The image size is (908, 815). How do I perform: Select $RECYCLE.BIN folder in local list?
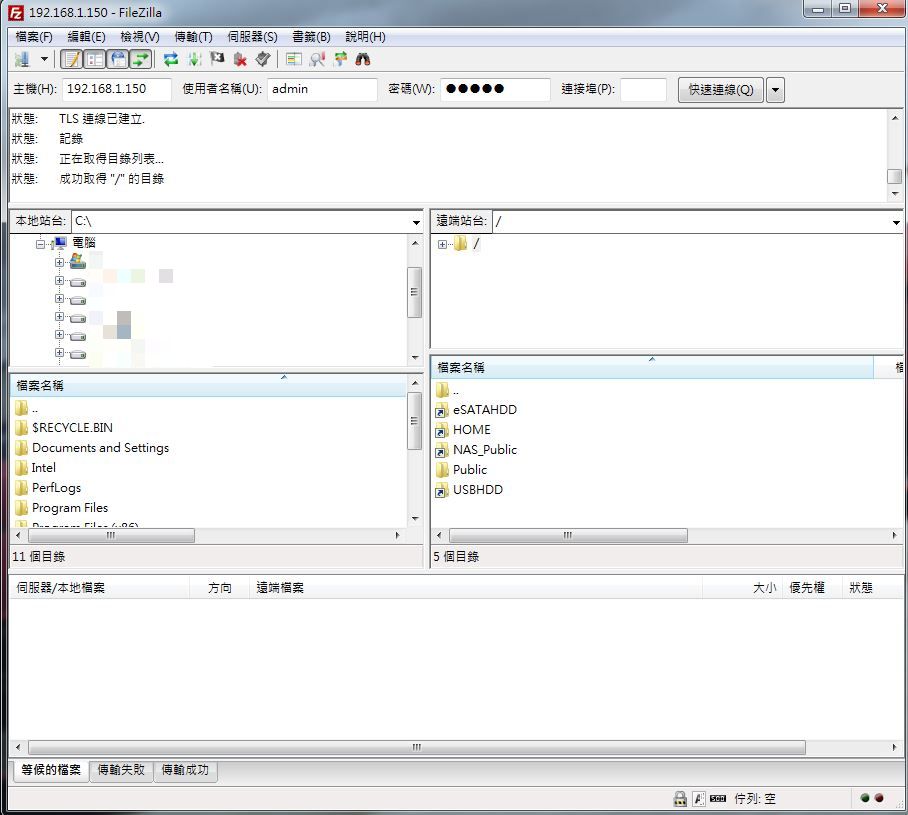72,427
